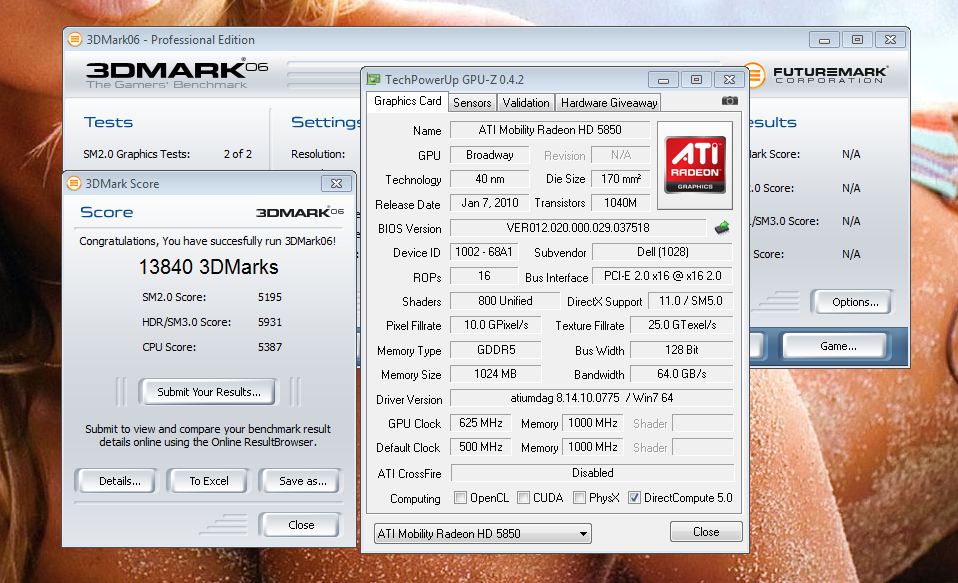Click the 3DMark06 title bar orange icon
The width and height of the screenshot is (958, 583).
[75, 40]
